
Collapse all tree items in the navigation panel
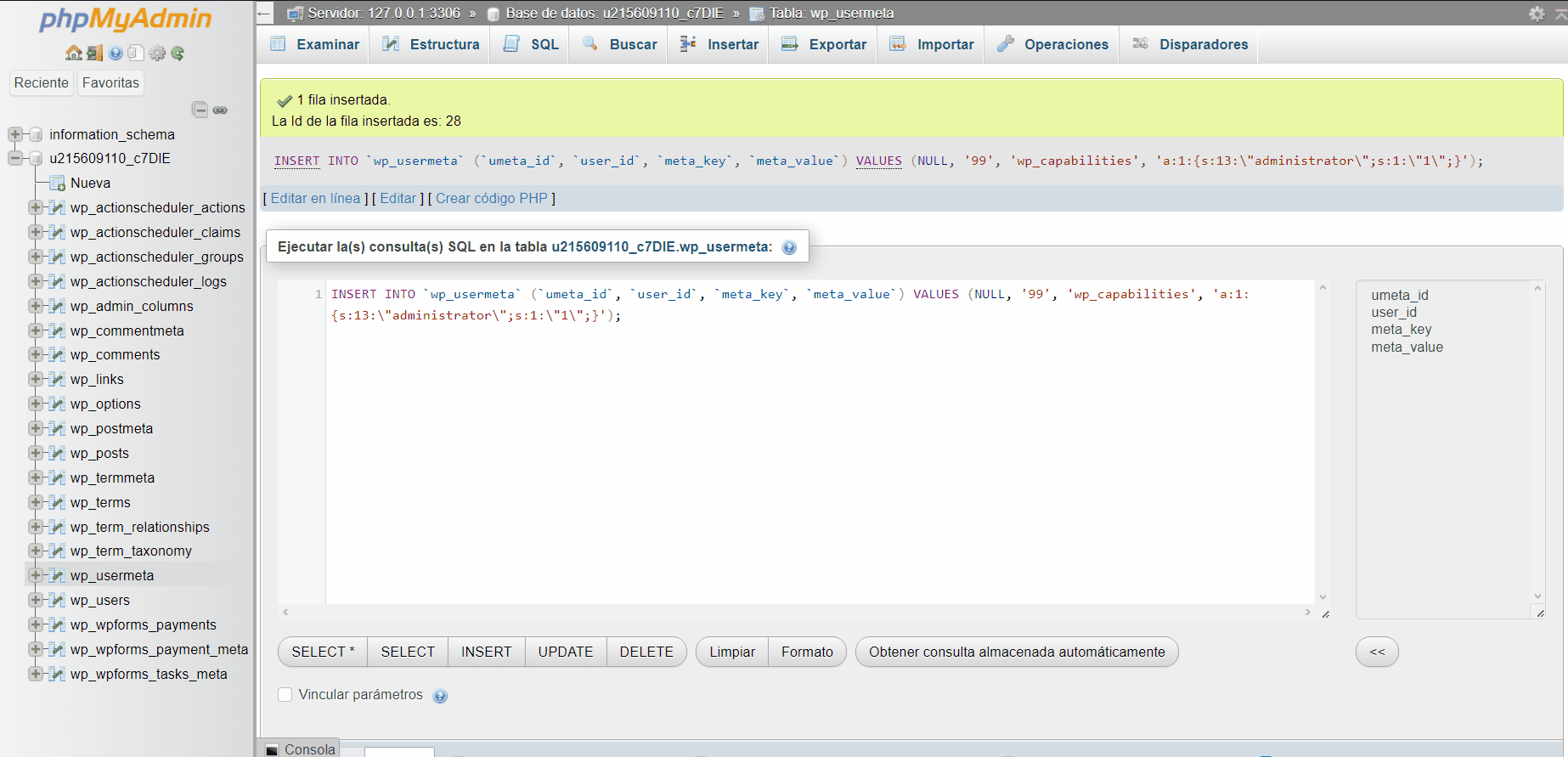pyautogui.click(x=200, y=110)
